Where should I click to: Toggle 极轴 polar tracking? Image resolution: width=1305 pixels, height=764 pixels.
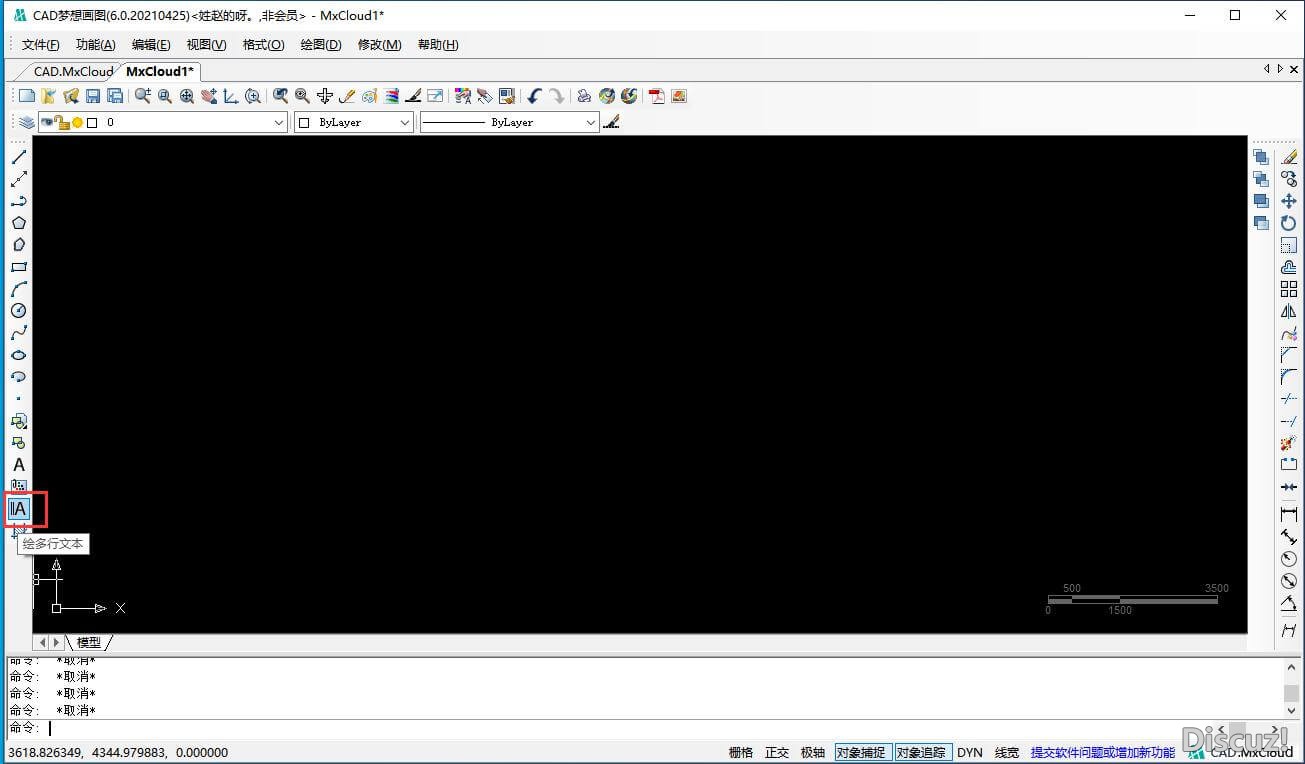pos(813,752)
